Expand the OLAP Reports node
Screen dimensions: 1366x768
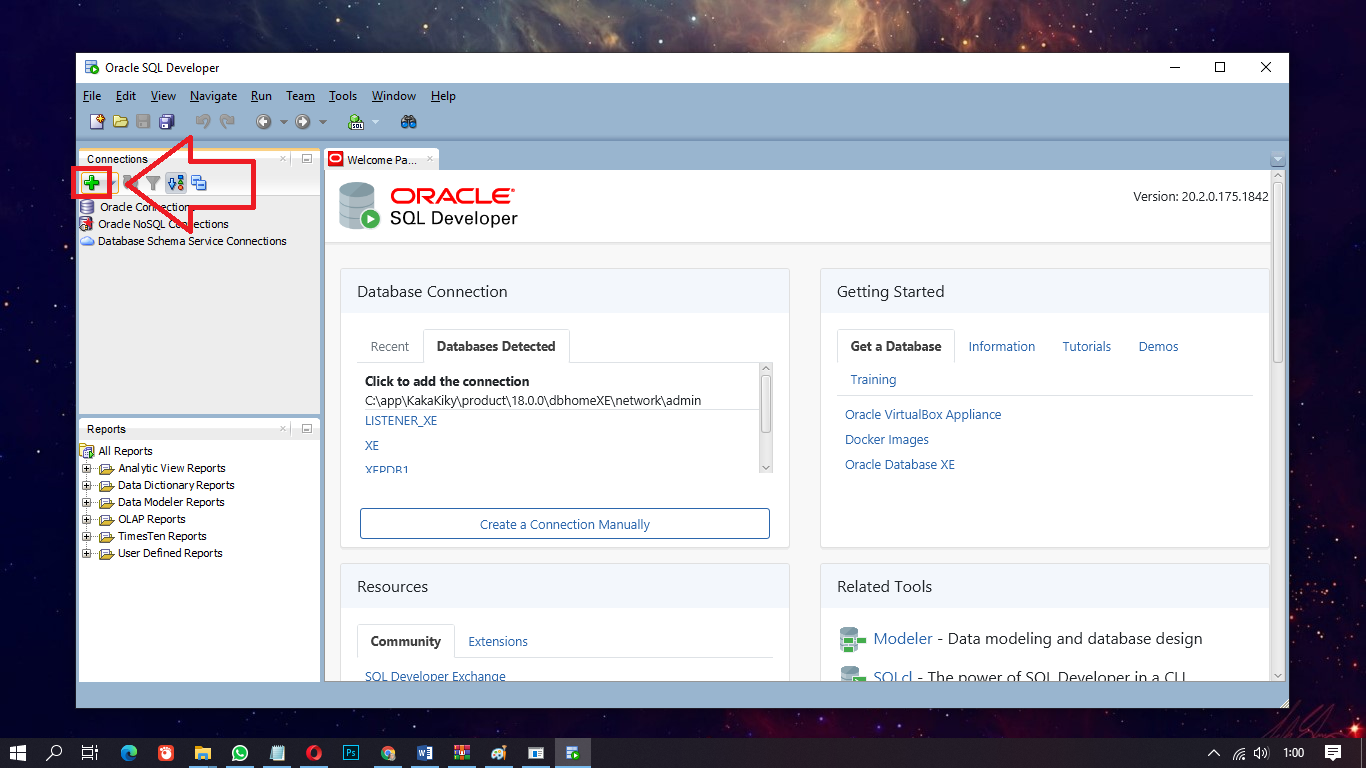pyautogui.click(x=87, y=519)
